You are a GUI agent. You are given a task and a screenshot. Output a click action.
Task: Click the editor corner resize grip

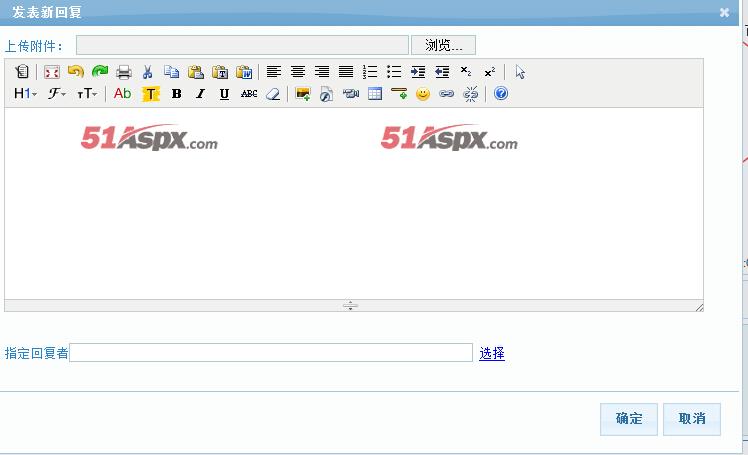[x=699, y=308]
